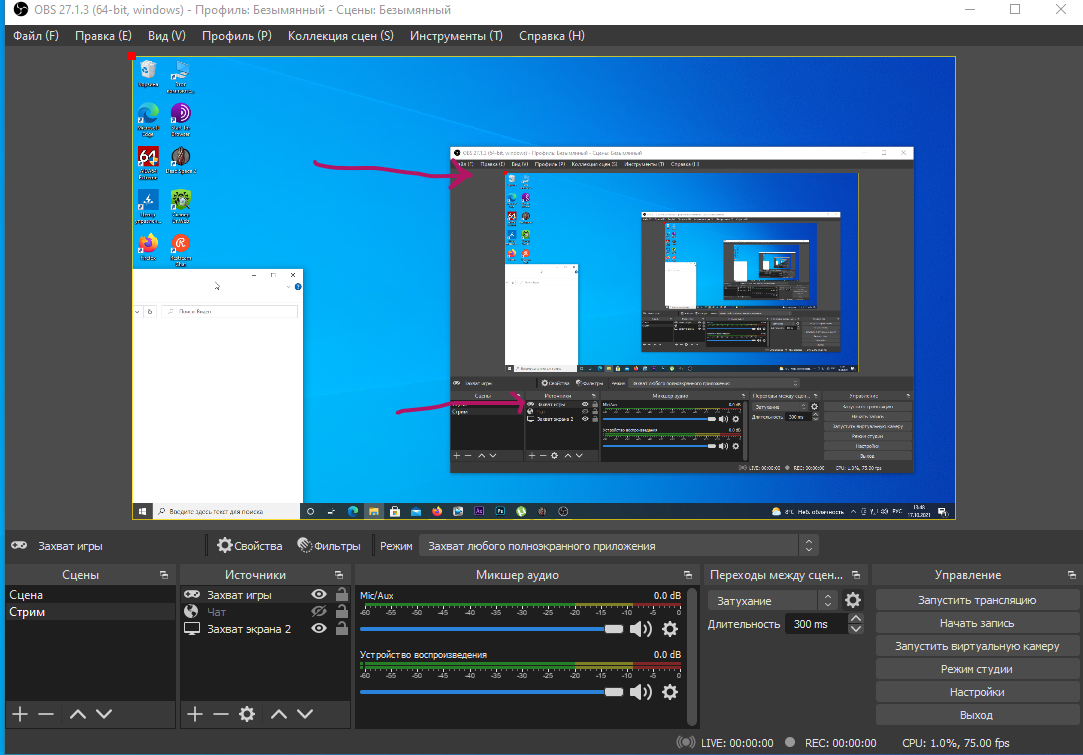Lock the Захват экрана 2 source
This screenshot has width=1083, height=755.
pyautogui.click(x=341, y=629)
